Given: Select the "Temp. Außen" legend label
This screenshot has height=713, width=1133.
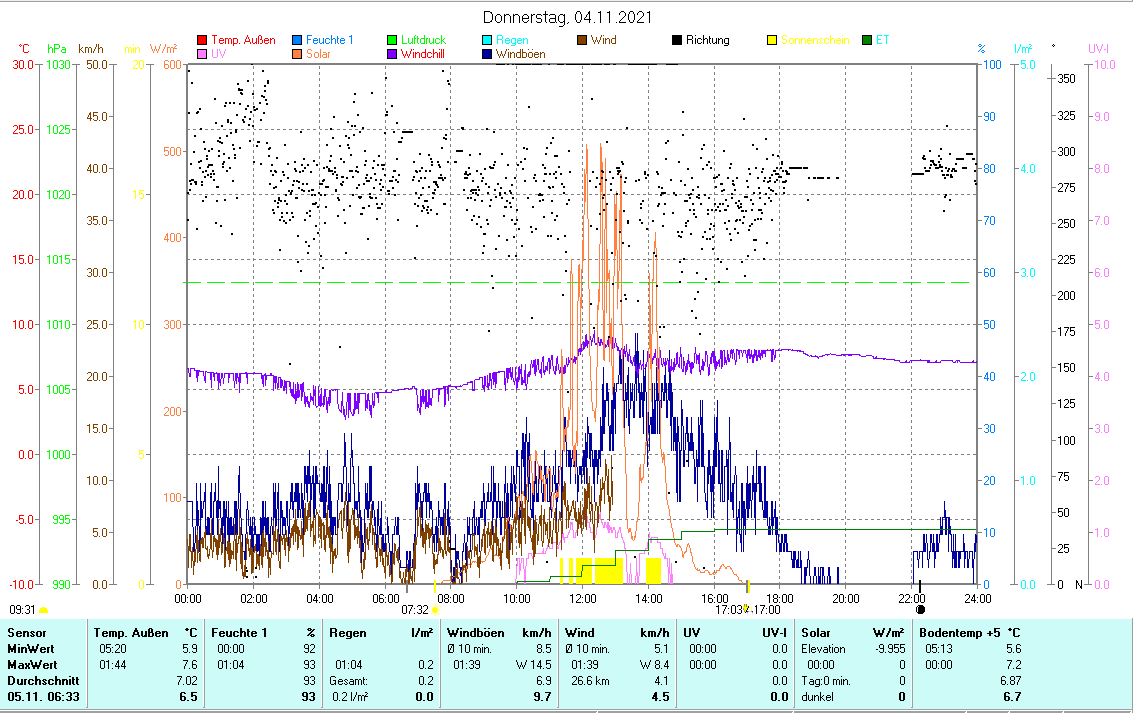Looking at the screenshot, I should coord(244,40).
